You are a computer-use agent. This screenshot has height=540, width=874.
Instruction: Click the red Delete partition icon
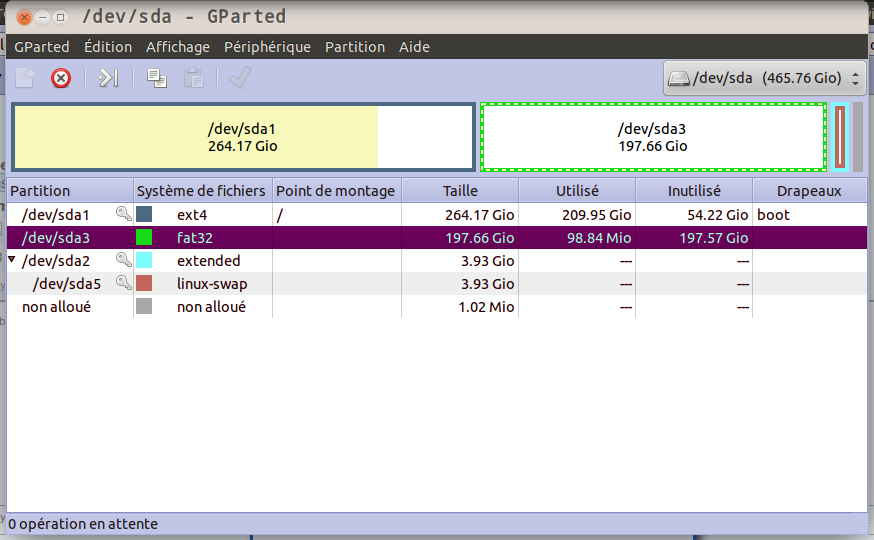[61, 78]
